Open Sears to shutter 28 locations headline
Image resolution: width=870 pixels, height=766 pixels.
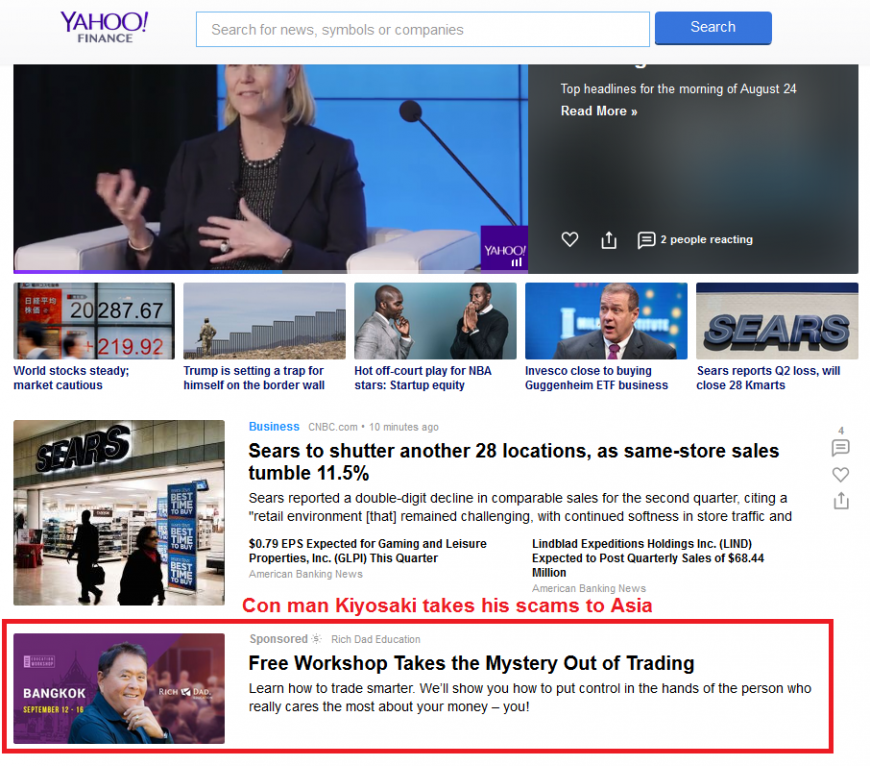513,462
